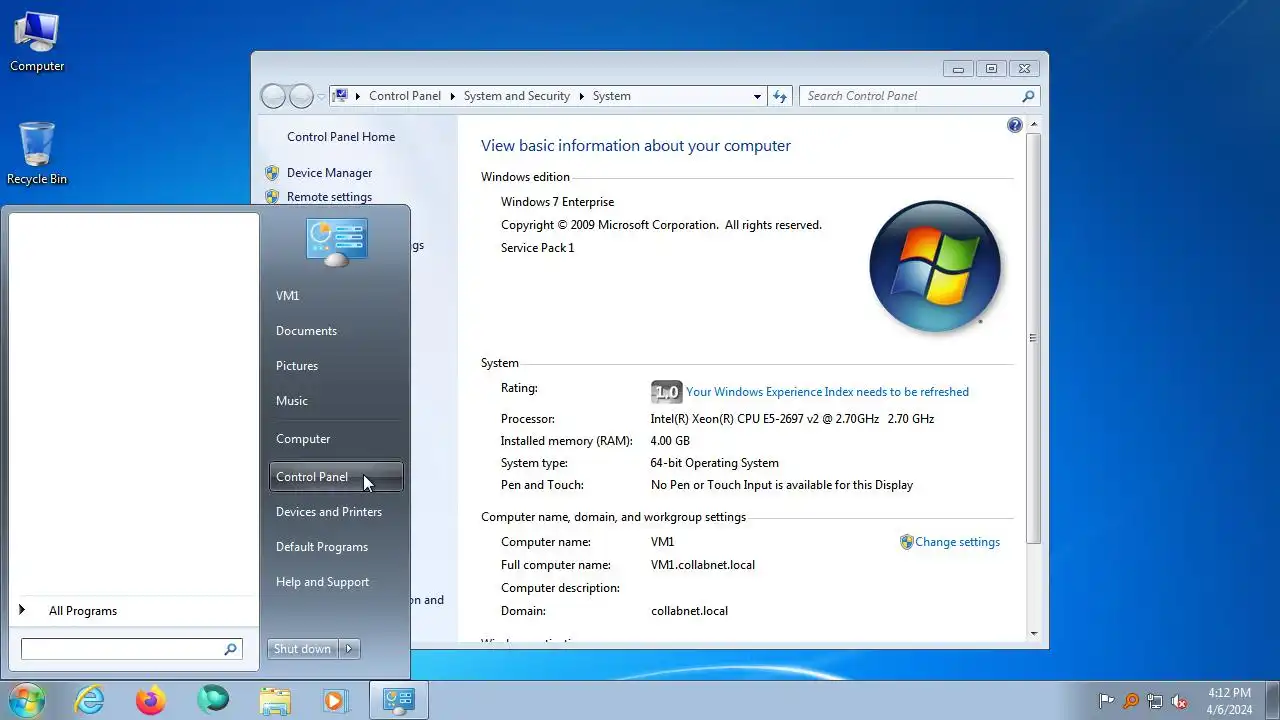Open address bar history dropdown
The width and height of the screenshot is (1280, 720).
tap(757, 96)
